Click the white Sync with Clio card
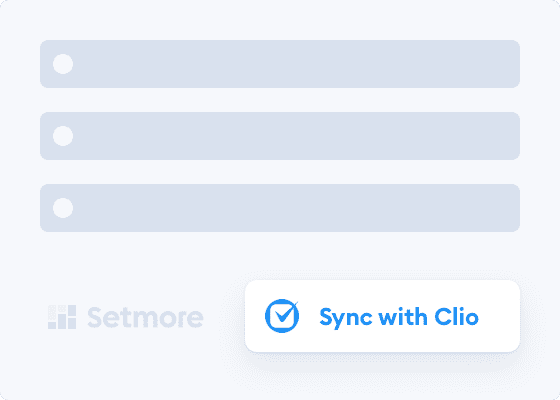The image size is (560, 400). [x=382, y=316]
